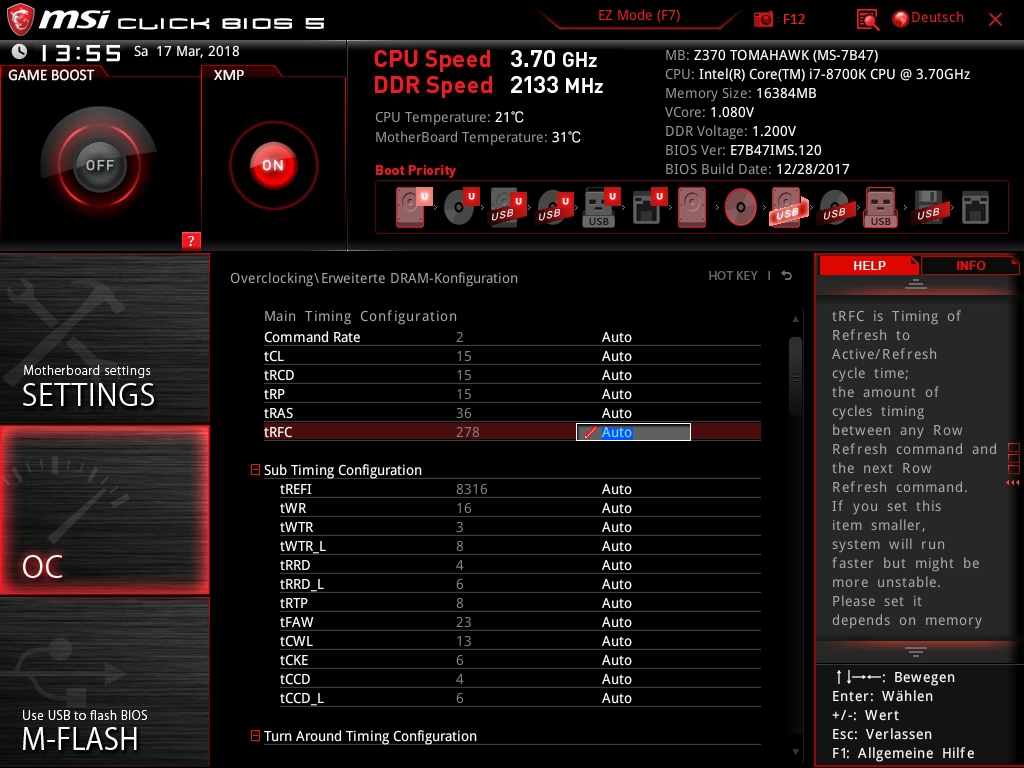Viewport: 1024px width, 768px height.
Task: Take a screenshot with the F12 camera icon
Action: click(x=763, y=19)
